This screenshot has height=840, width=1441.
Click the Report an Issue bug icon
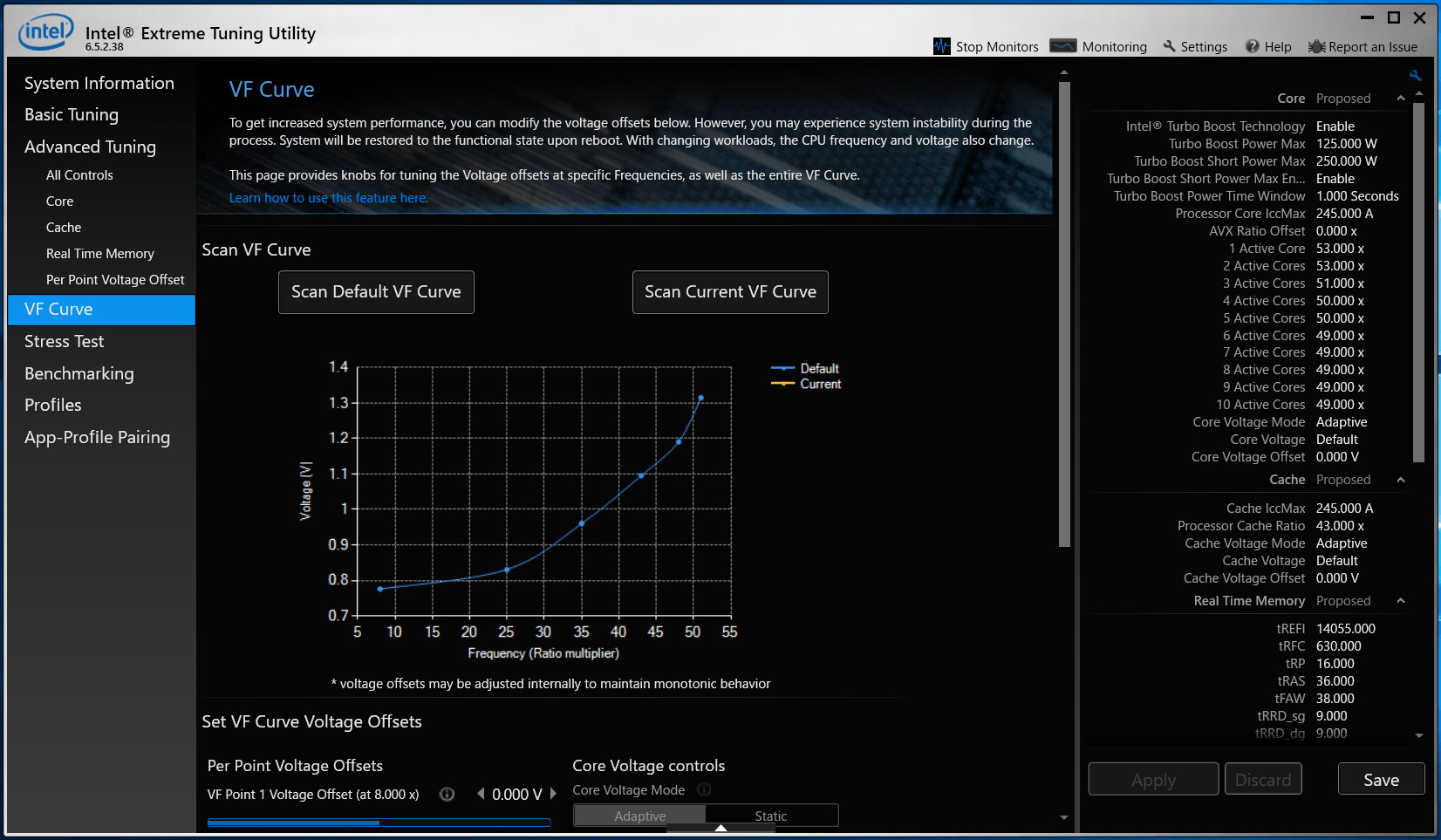[1316, 46]
